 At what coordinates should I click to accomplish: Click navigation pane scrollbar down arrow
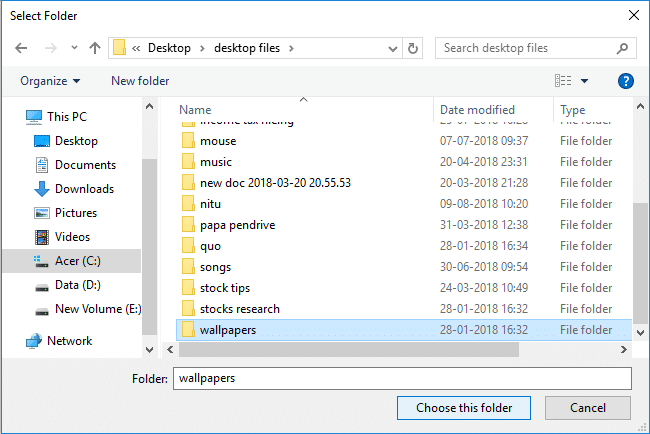[150, 350]
